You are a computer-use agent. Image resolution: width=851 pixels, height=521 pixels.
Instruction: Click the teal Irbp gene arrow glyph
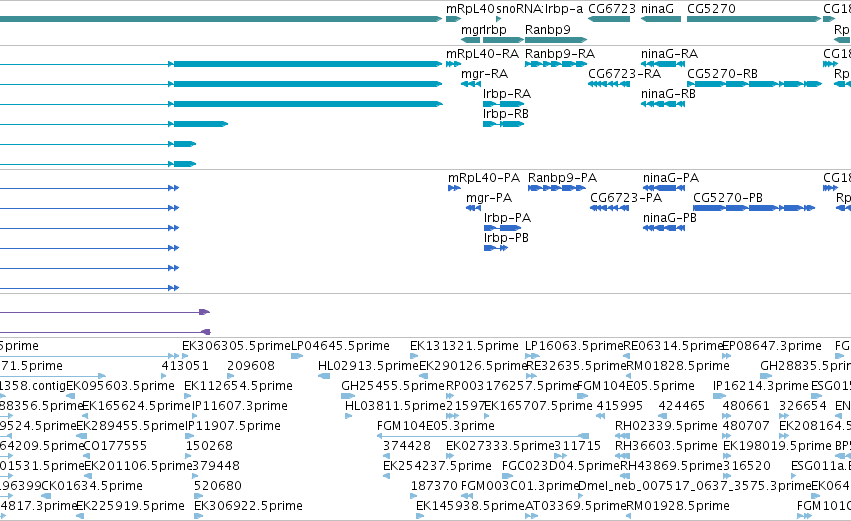coord(503,40)
